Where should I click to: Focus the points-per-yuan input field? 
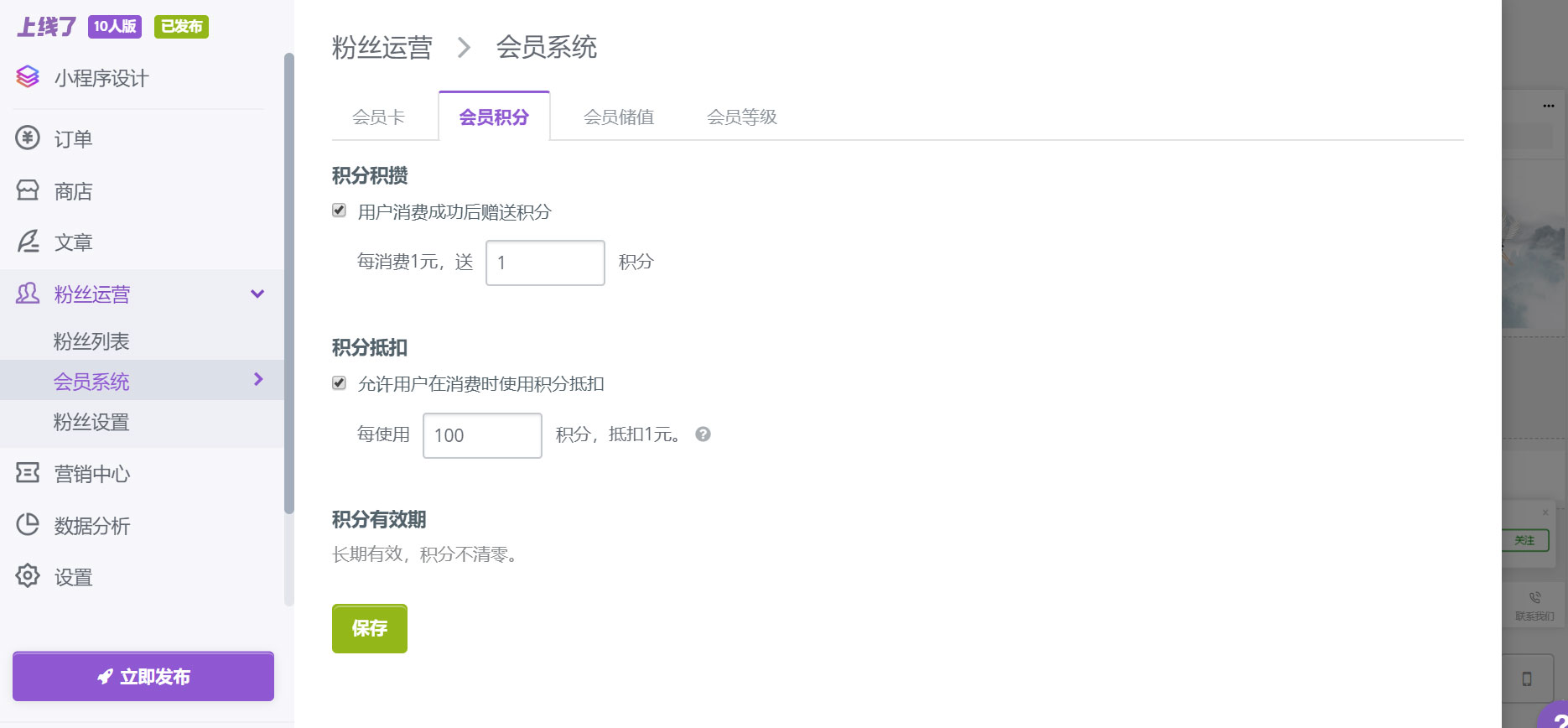(545, 263)
